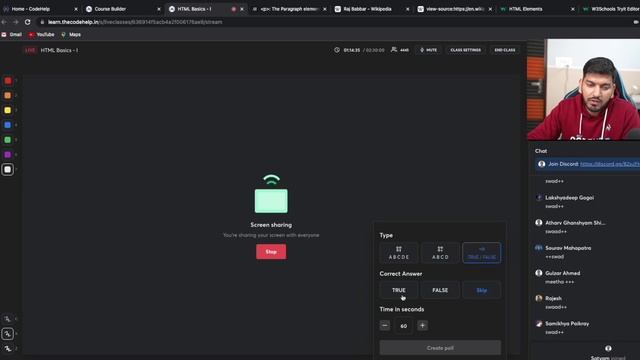Switch to the HTML Elements tab

click(x=537, y=9)
